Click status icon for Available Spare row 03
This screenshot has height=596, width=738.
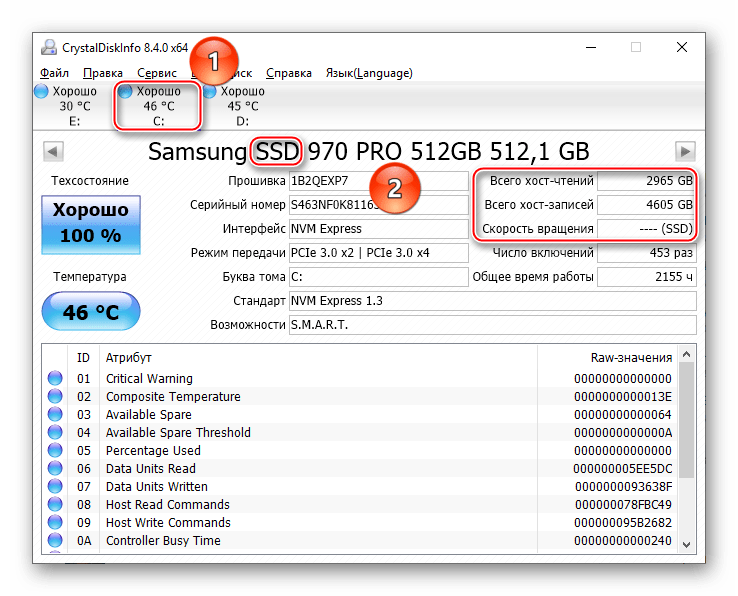coord(55,414)
